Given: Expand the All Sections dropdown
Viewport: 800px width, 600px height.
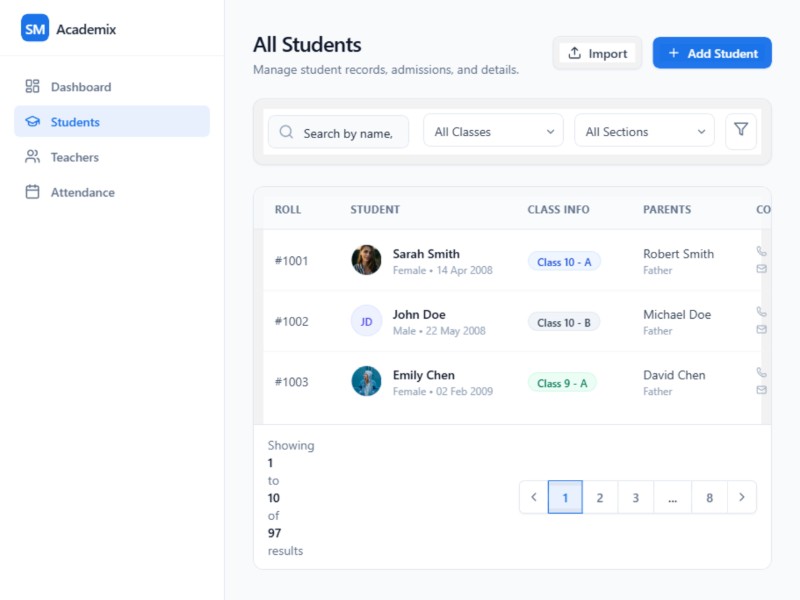Looking at the screenshot, I should (x=644, y=131).
